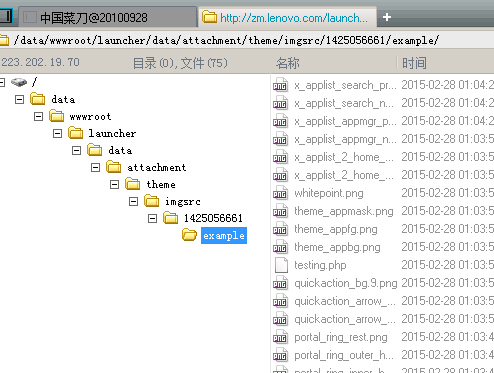Click the folder icon on lenovo tab
Image resolution: width=494 pixels, height=373 pixels.
[210, 17]
